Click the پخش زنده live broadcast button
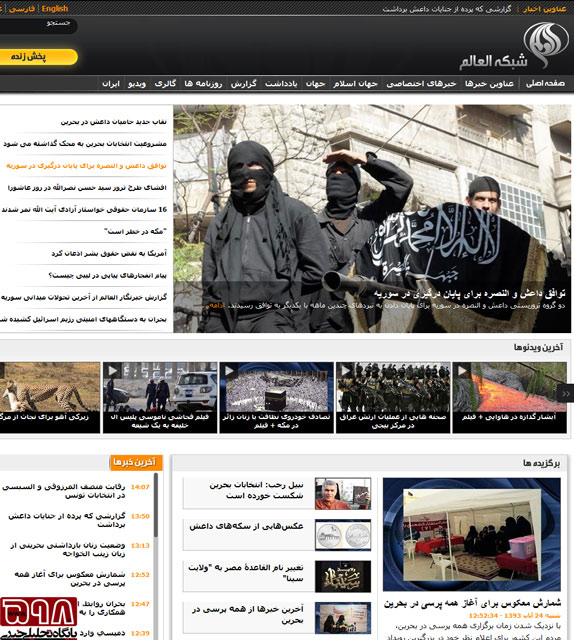This screenshot has height=640, width=574. click(38, 57)
